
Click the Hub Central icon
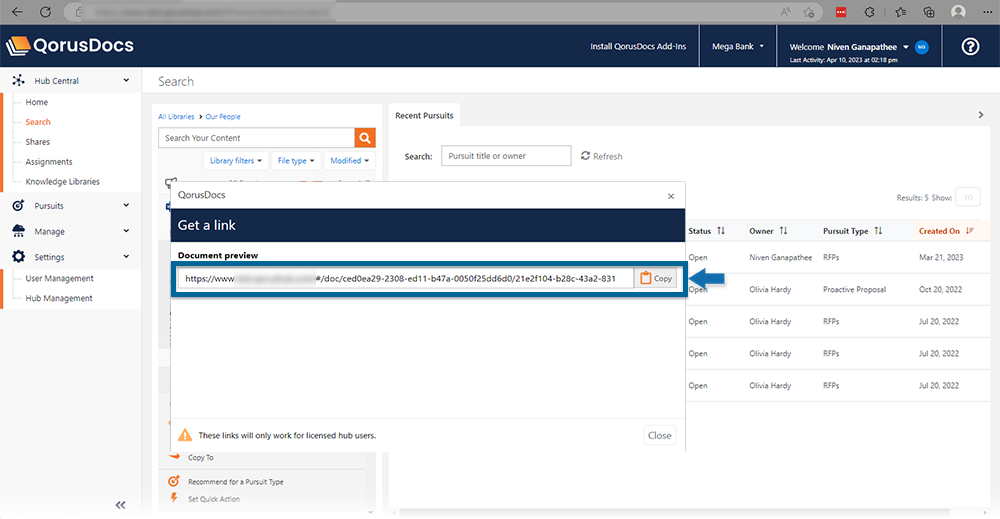click(18, 80)
